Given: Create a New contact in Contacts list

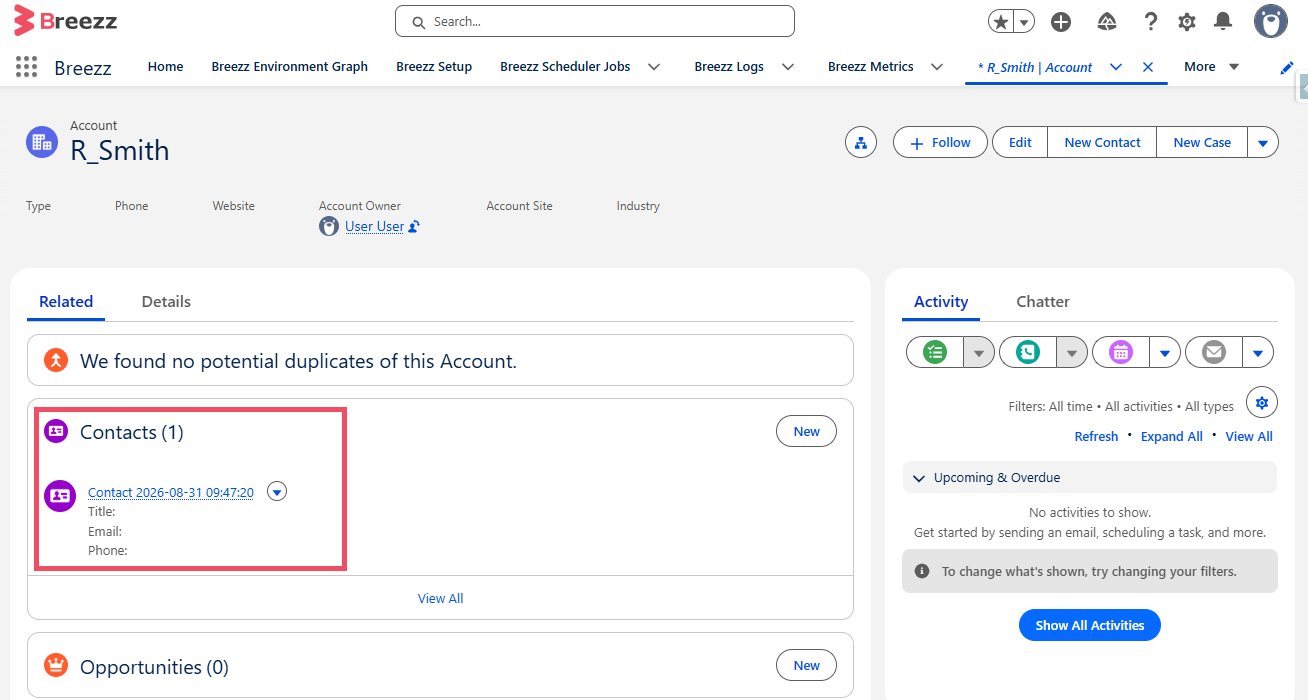Looking at the screenshot, I should click(x=806, y=432).
